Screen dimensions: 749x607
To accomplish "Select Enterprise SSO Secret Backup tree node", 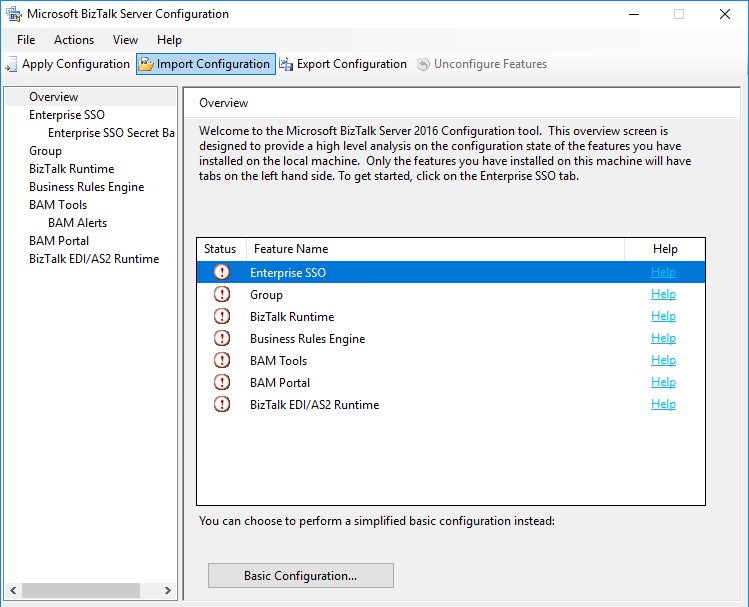I will tap(111, 133).
